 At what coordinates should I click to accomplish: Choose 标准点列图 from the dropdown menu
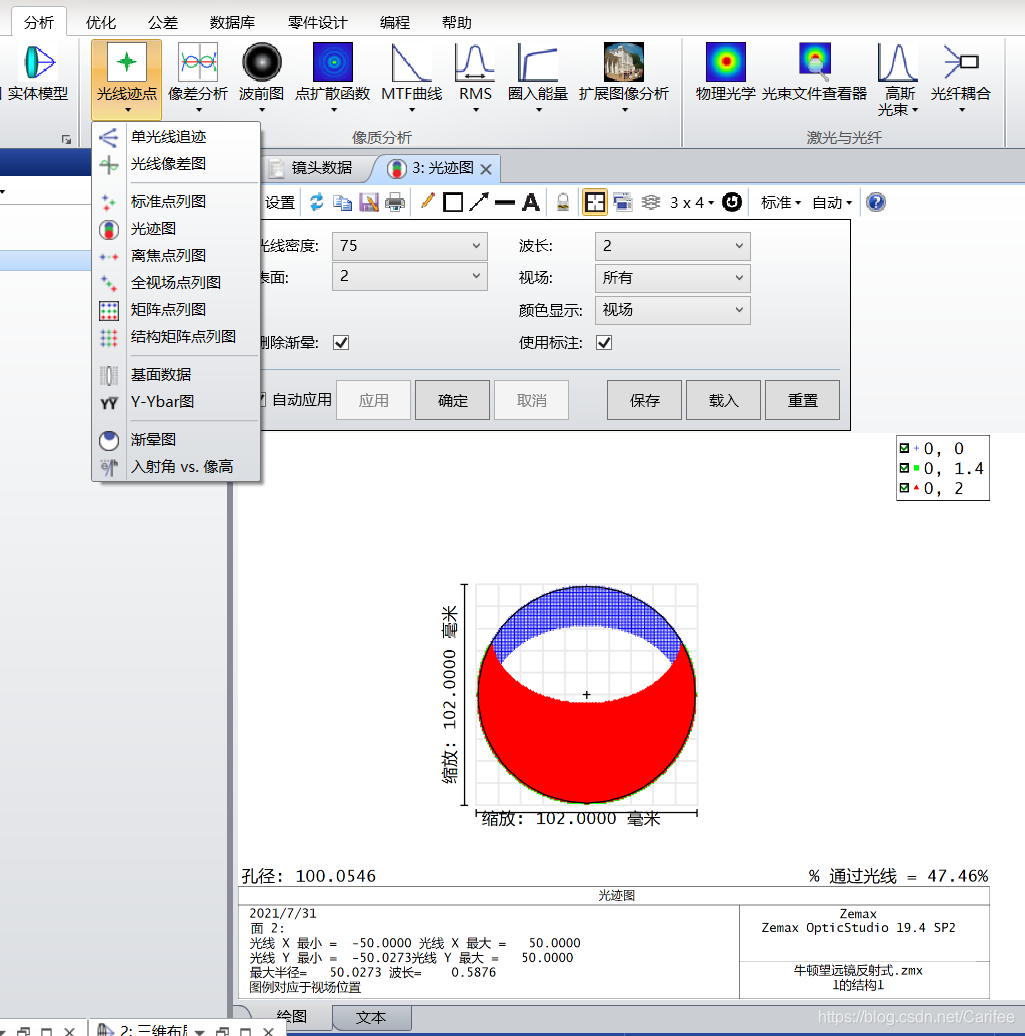176,202
